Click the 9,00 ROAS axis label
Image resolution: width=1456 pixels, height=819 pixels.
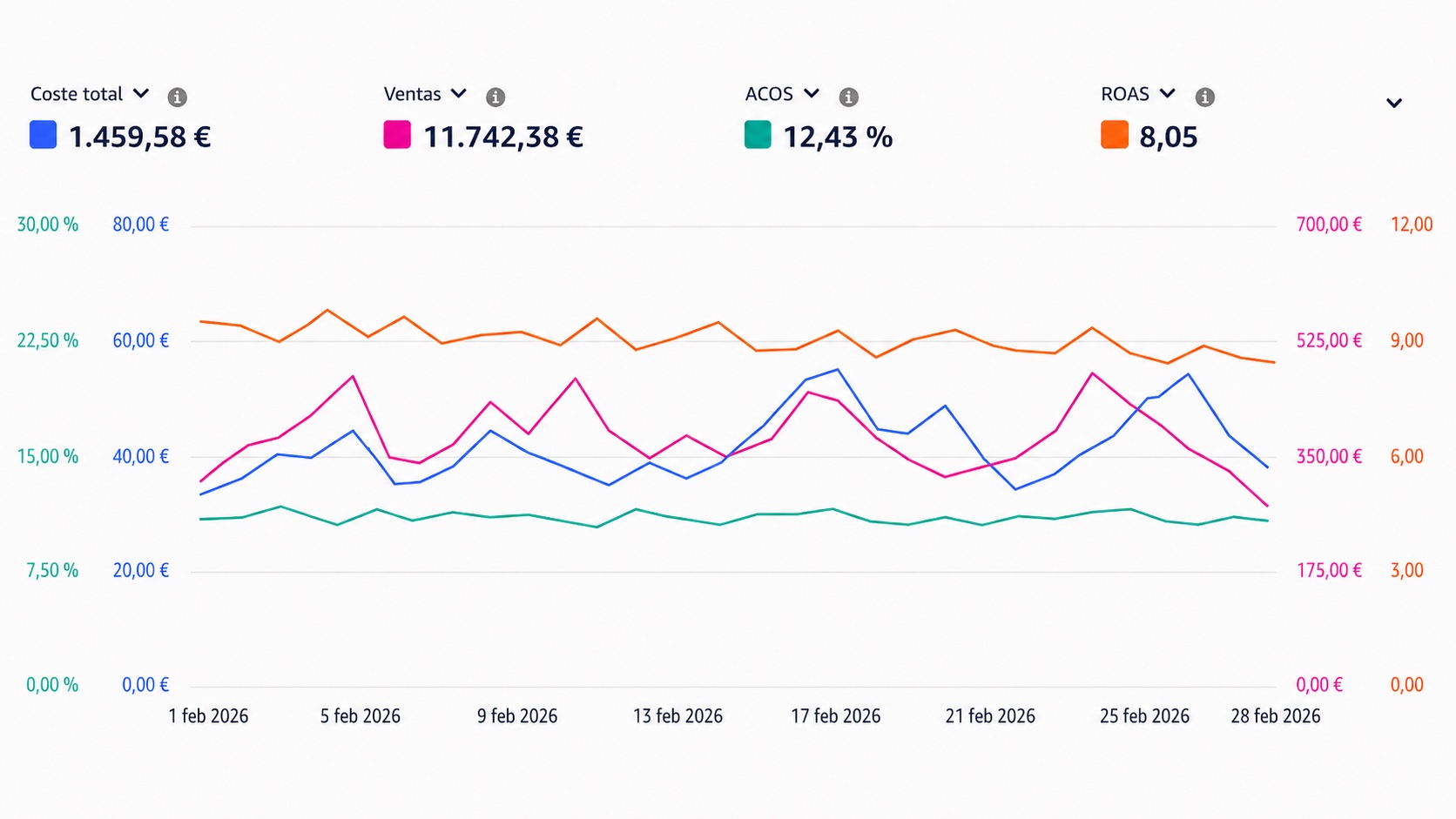(x=1407, y=340)
